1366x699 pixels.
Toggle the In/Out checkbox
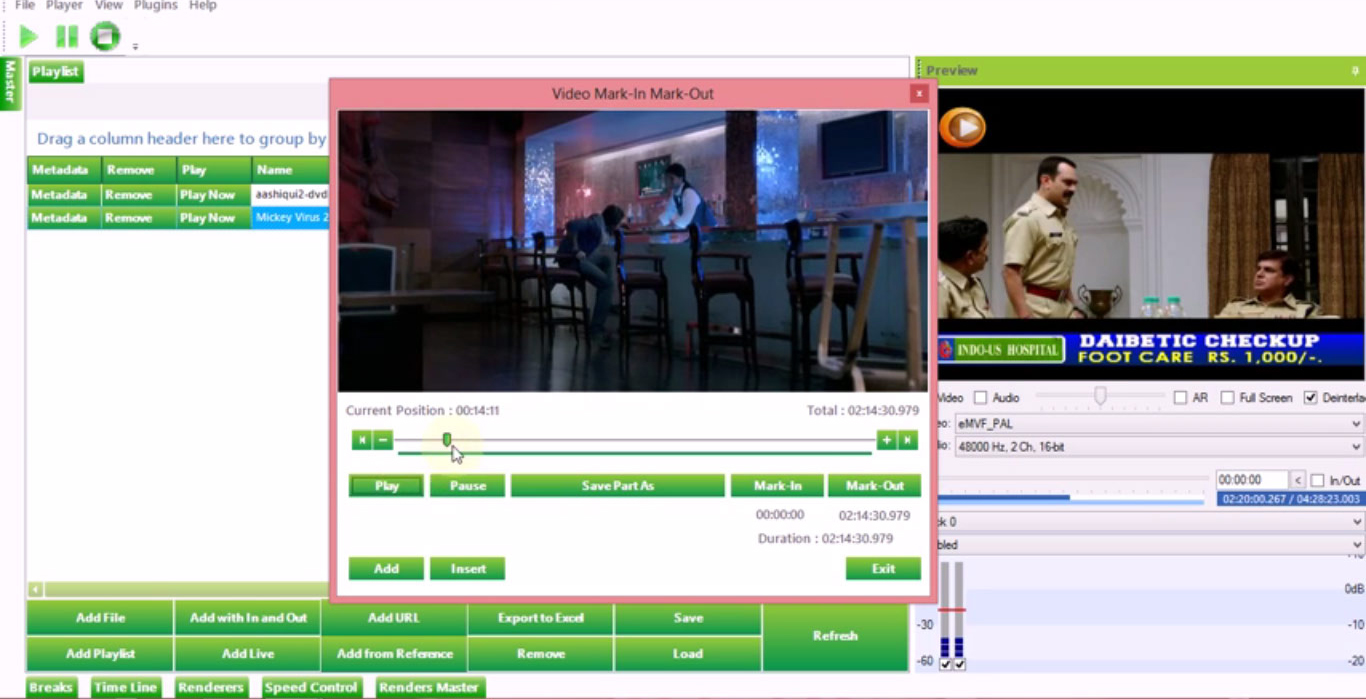click(x=1317, y=481)
